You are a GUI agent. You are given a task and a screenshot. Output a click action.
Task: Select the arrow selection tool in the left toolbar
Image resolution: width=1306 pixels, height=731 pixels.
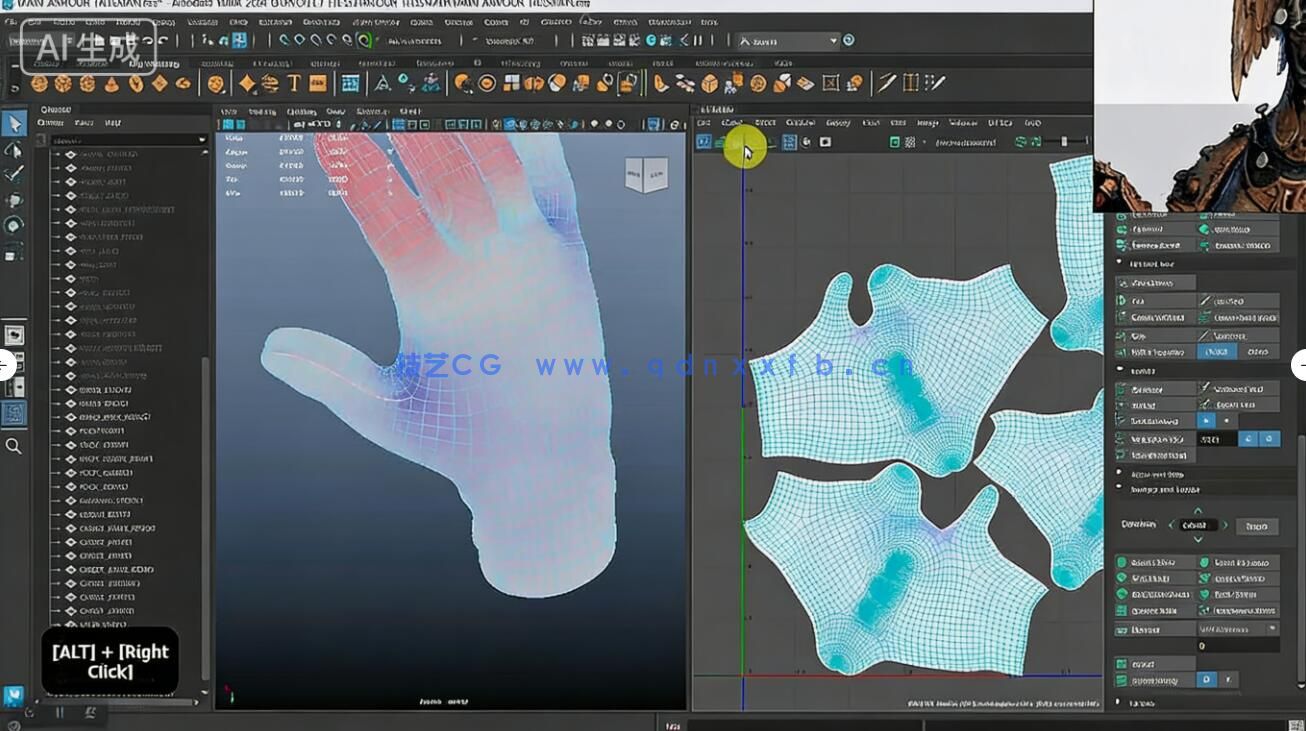pyautogui.click(x=13, y=124)
